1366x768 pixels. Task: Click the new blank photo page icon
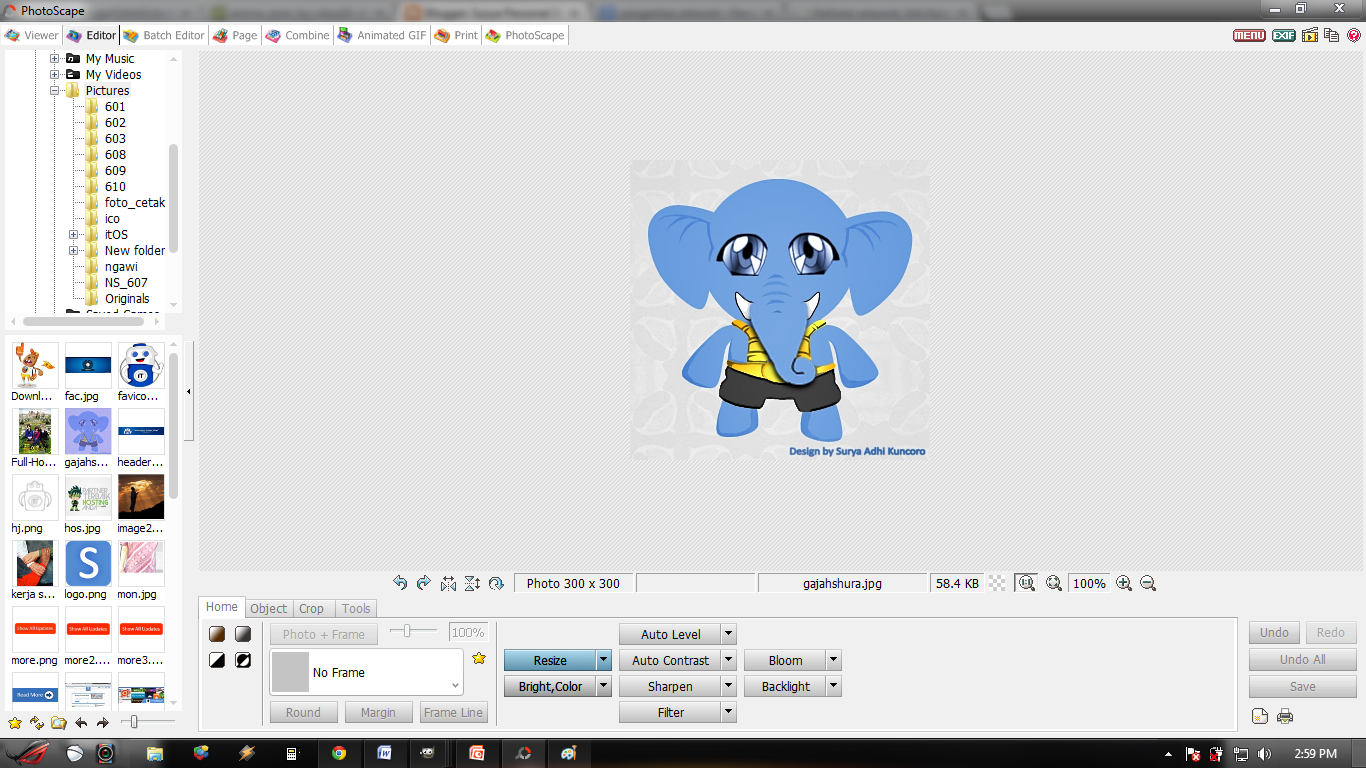[x=1260, y=716]
